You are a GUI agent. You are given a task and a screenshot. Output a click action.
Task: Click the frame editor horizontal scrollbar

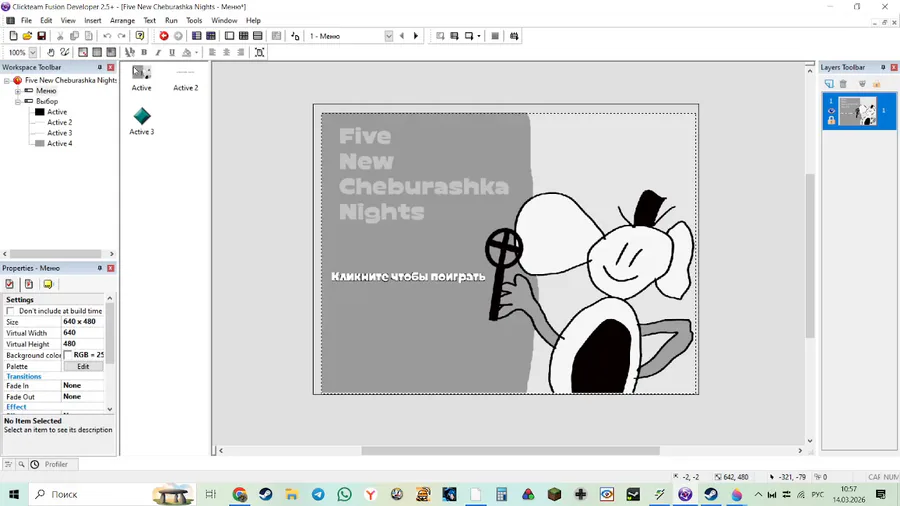pyautogui.click(x=510, y=451)
